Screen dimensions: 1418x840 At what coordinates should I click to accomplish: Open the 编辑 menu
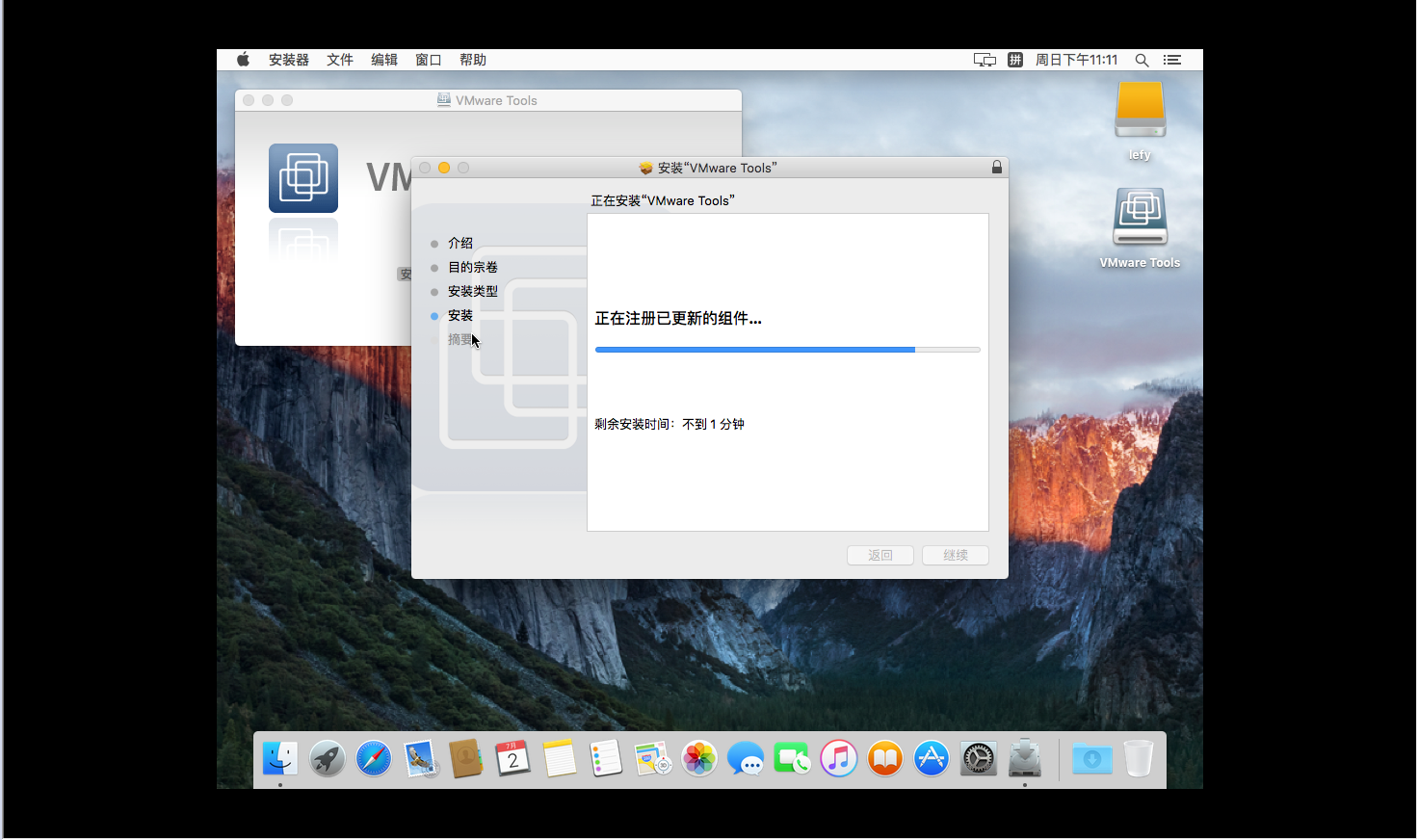(x=384, y=60)
